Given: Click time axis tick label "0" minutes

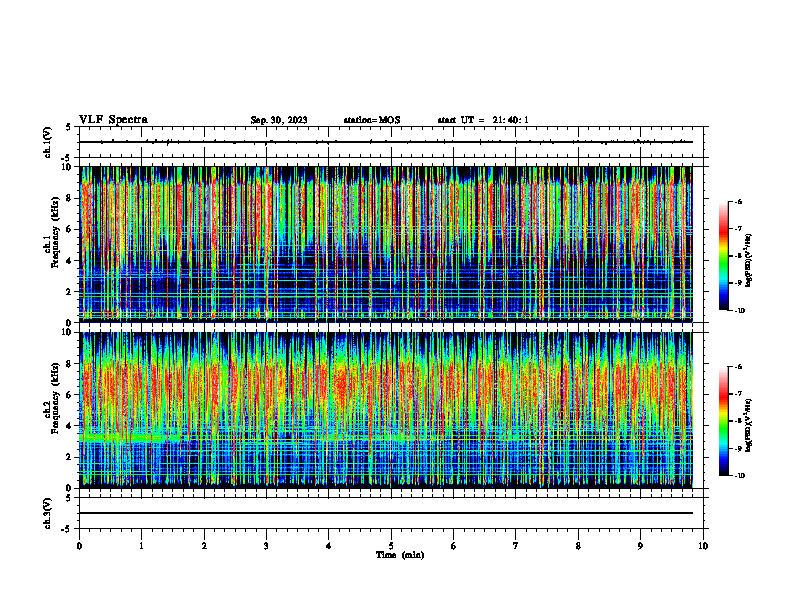Looking at the screenshot, I should coord(79,546).
